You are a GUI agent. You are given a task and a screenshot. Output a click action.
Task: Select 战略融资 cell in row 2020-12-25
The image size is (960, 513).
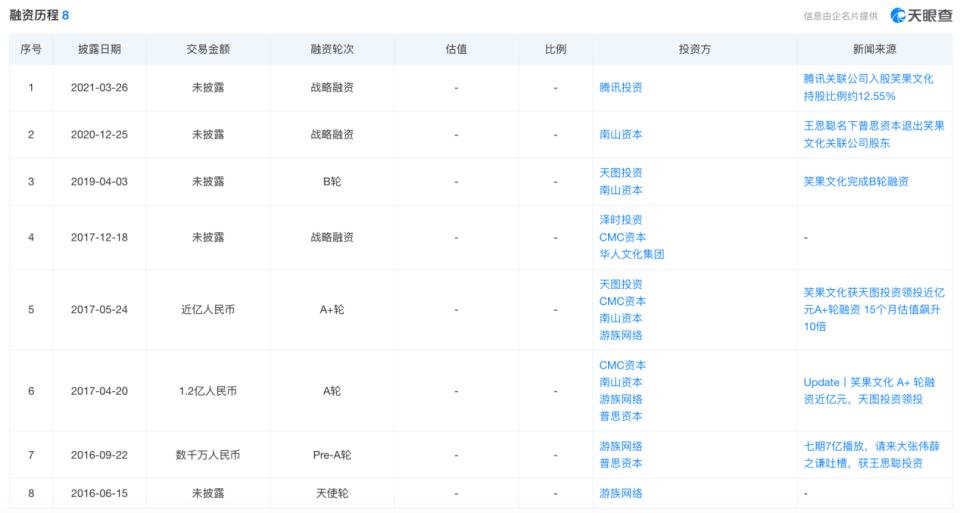[332, 135]
